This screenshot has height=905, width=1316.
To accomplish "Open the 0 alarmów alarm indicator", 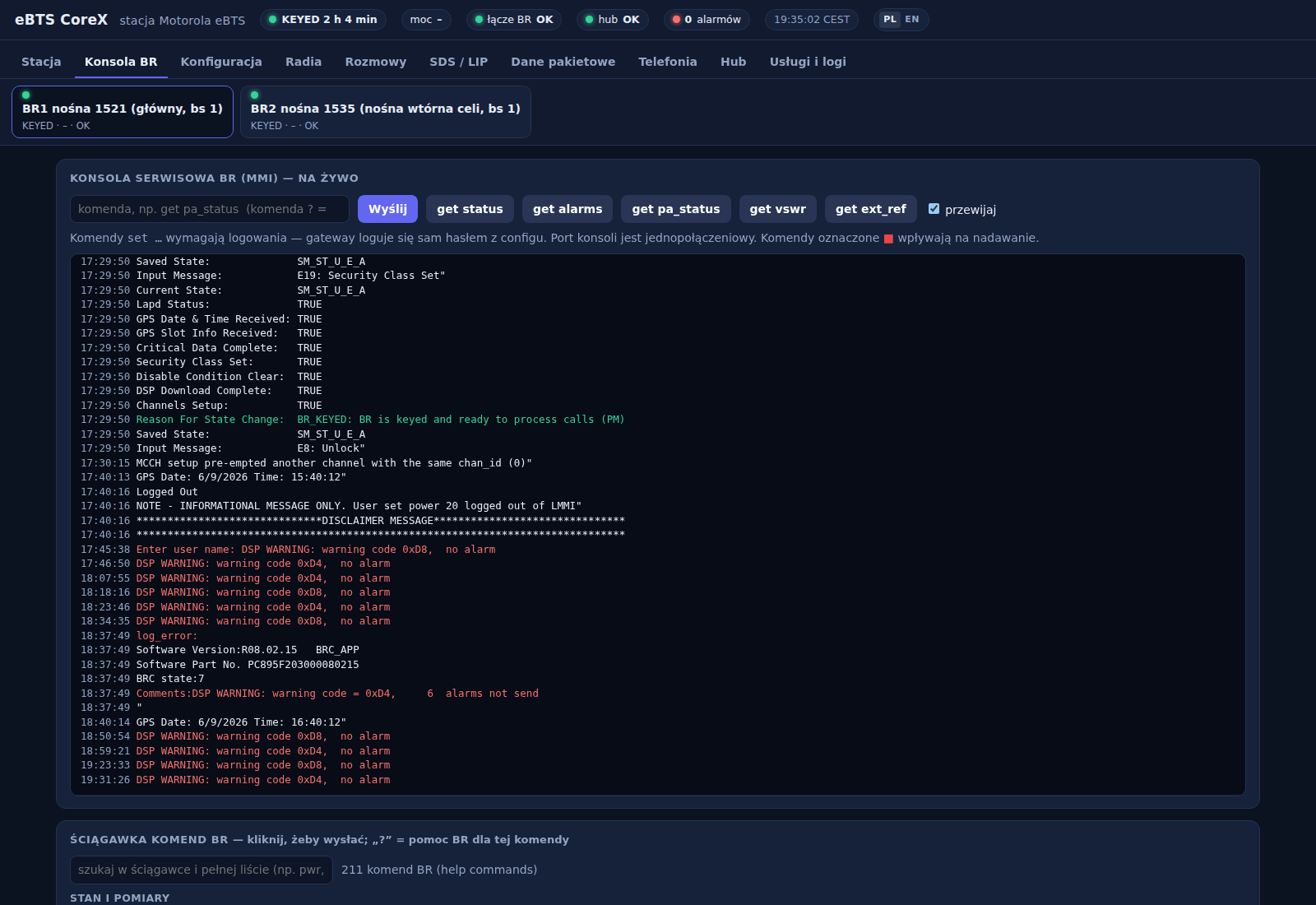I will pos(707,20).
